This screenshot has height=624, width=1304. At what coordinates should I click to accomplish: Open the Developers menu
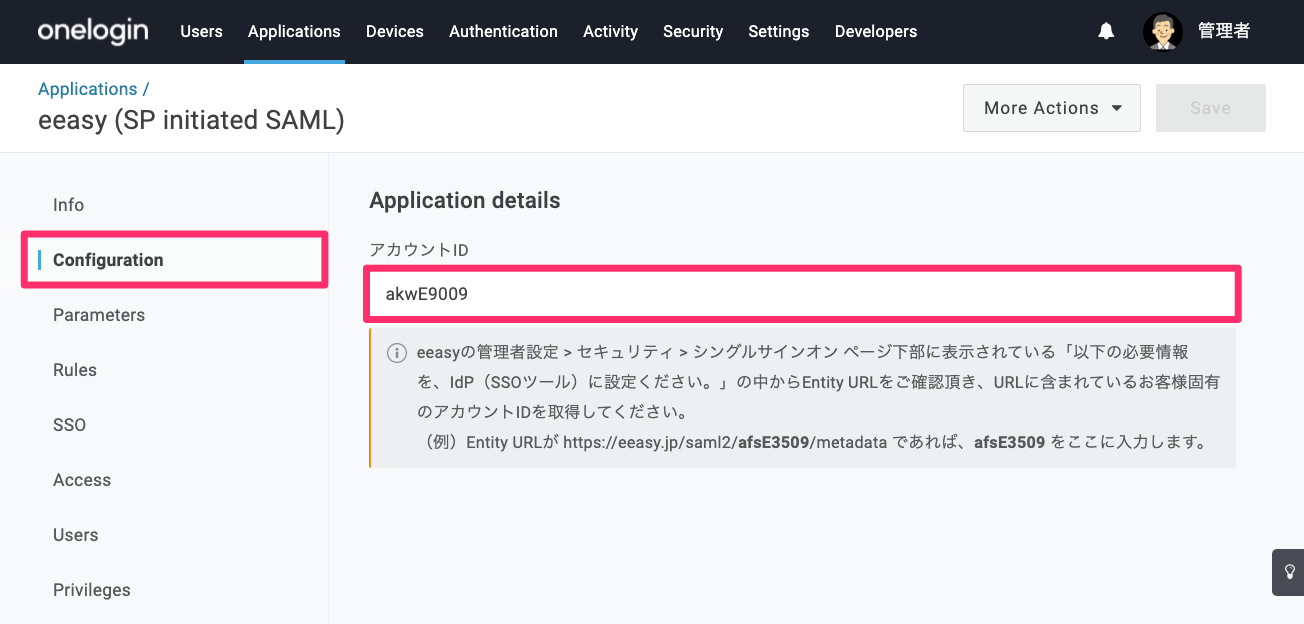pos(875,31)
